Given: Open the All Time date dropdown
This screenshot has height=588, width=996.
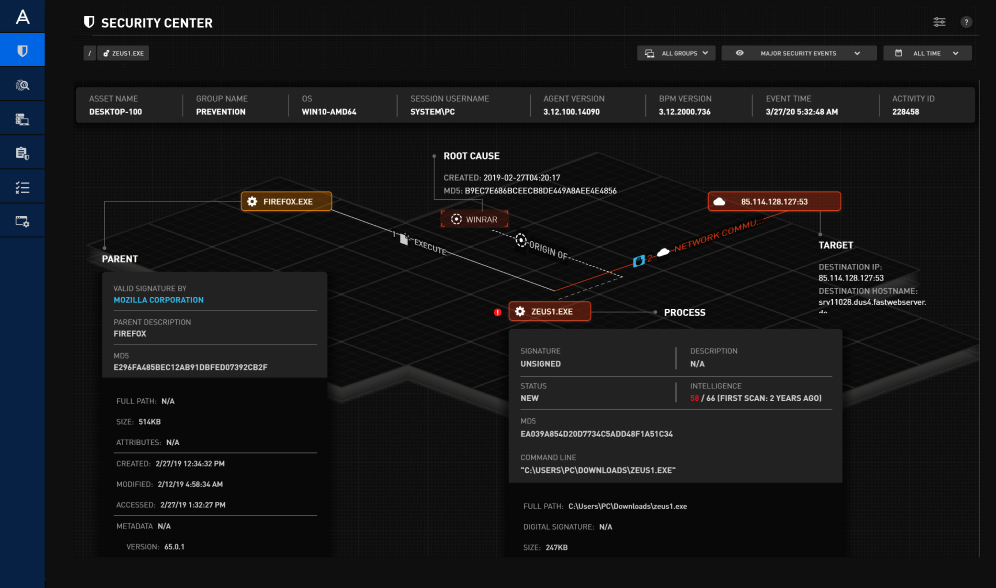Looking at the screenshot, I should pos(927,53).
